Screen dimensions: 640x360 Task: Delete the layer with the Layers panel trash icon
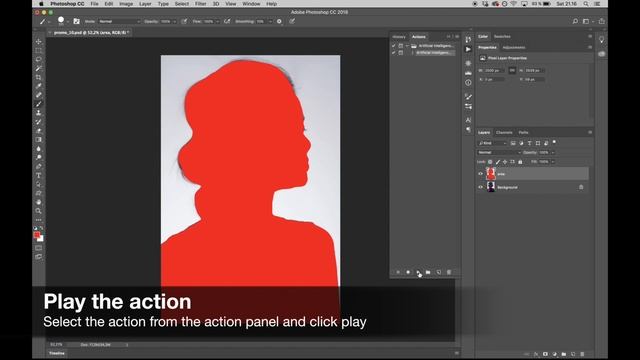(x=582, y=354)
